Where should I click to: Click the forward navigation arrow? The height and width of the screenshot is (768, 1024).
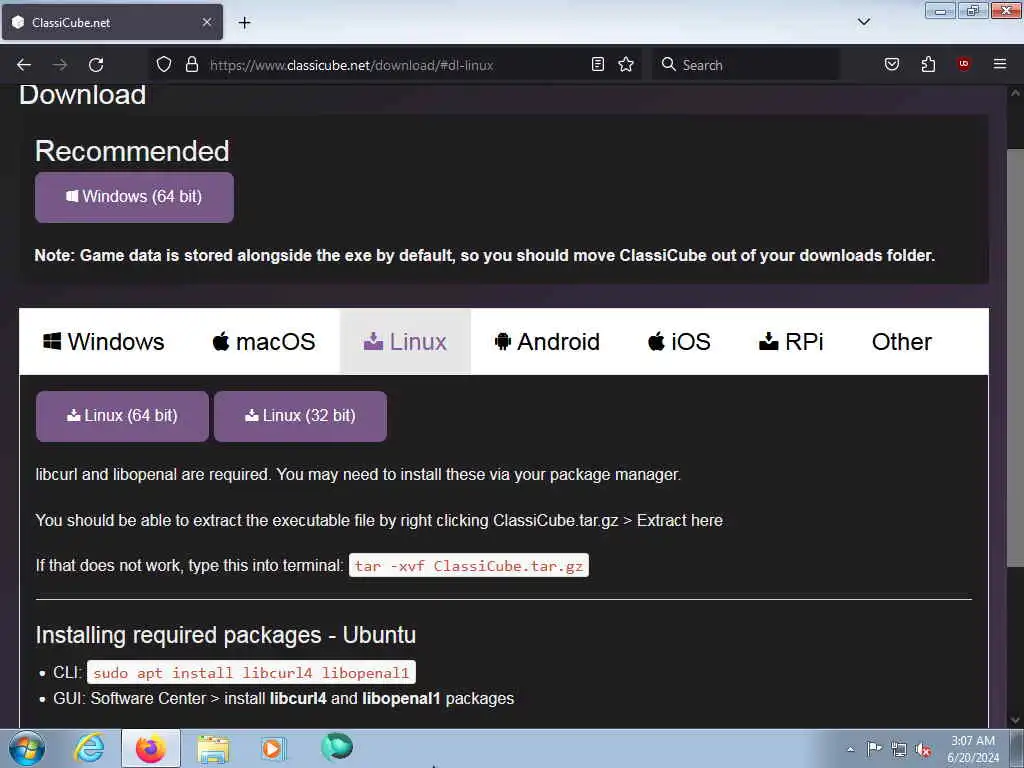tap(60, 65)
